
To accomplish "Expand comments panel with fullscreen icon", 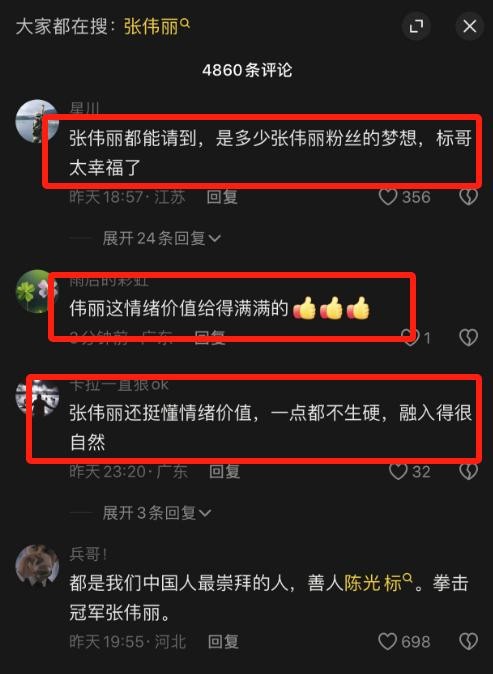I will tap(416, 26).
